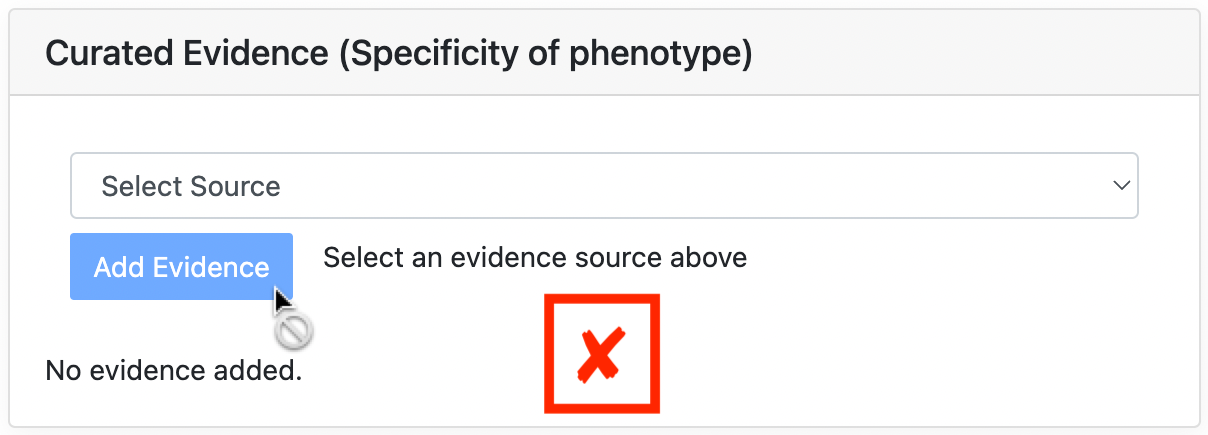Click the Add Evidence button

181,267
